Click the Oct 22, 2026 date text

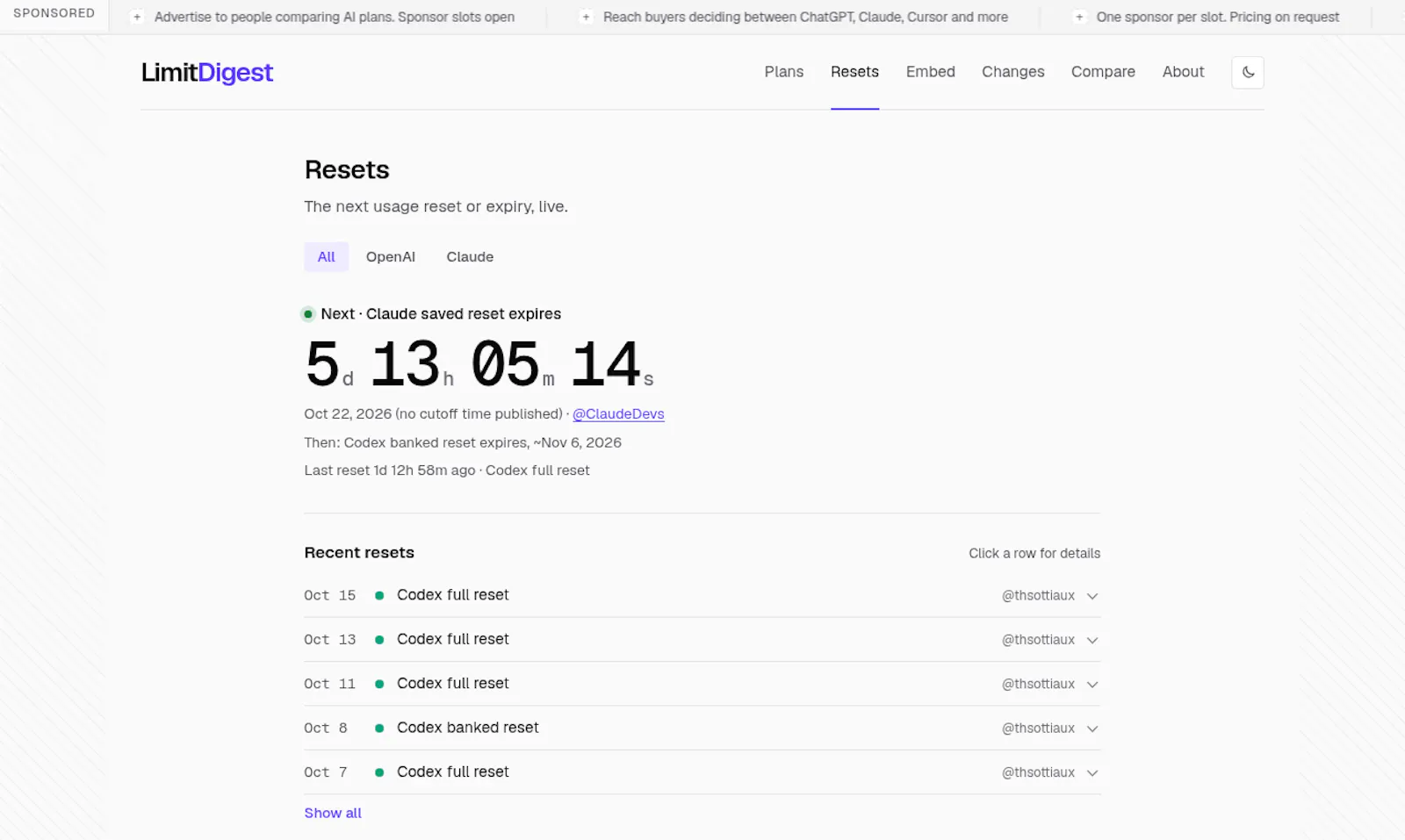[348, 414]
